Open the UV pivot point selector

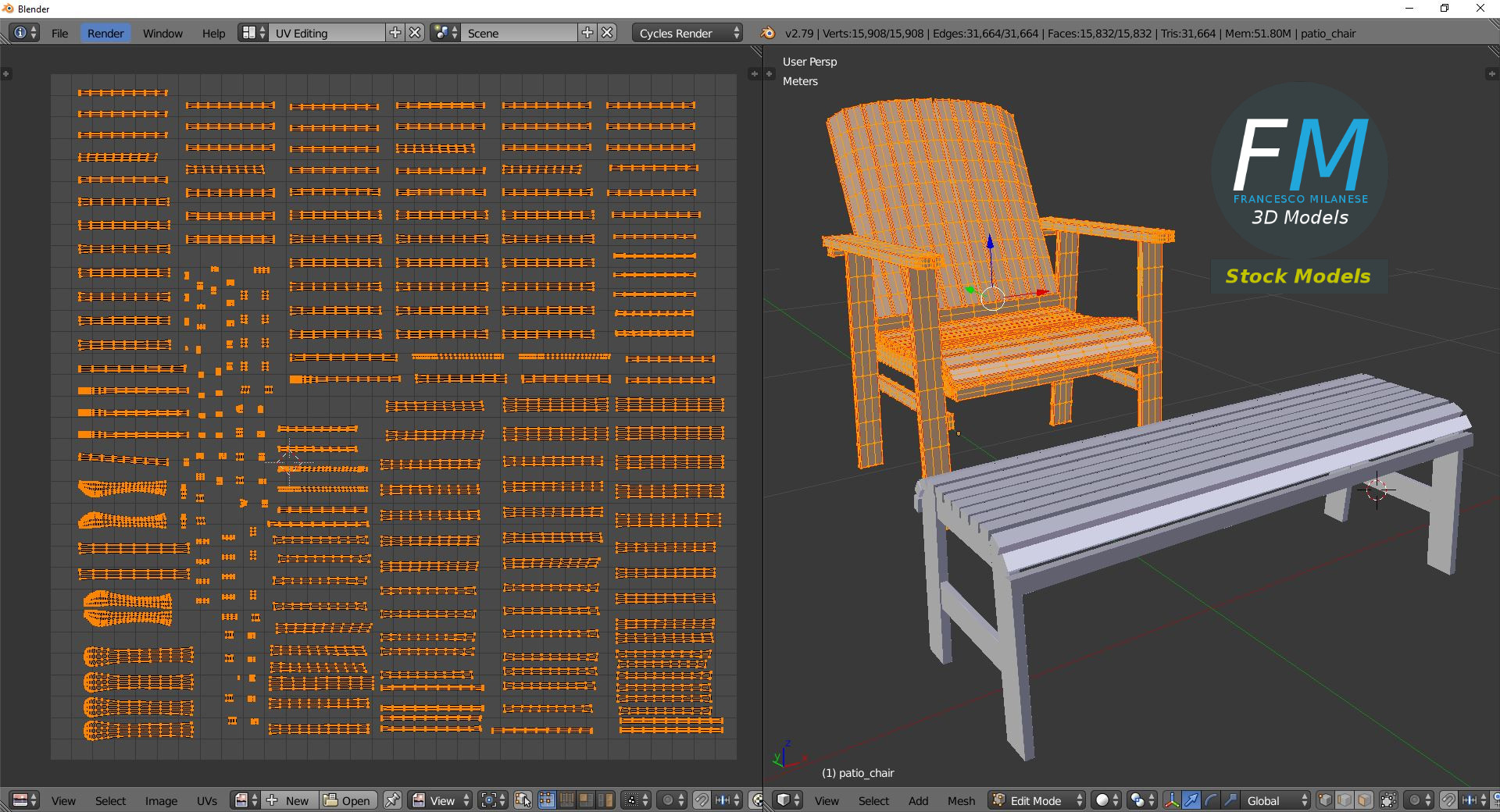click(493, 800)
